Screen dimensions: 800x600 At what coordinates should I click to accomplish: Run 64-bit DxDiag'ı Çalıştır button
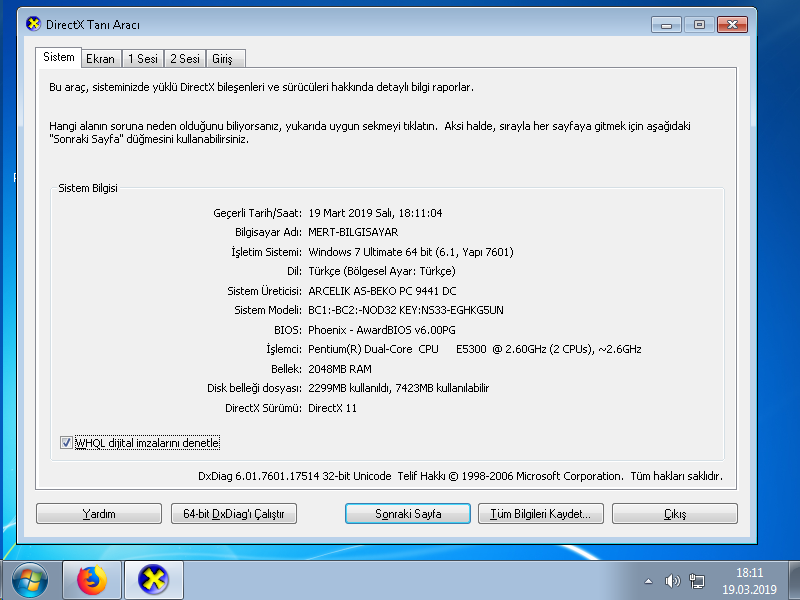[234, 514]
